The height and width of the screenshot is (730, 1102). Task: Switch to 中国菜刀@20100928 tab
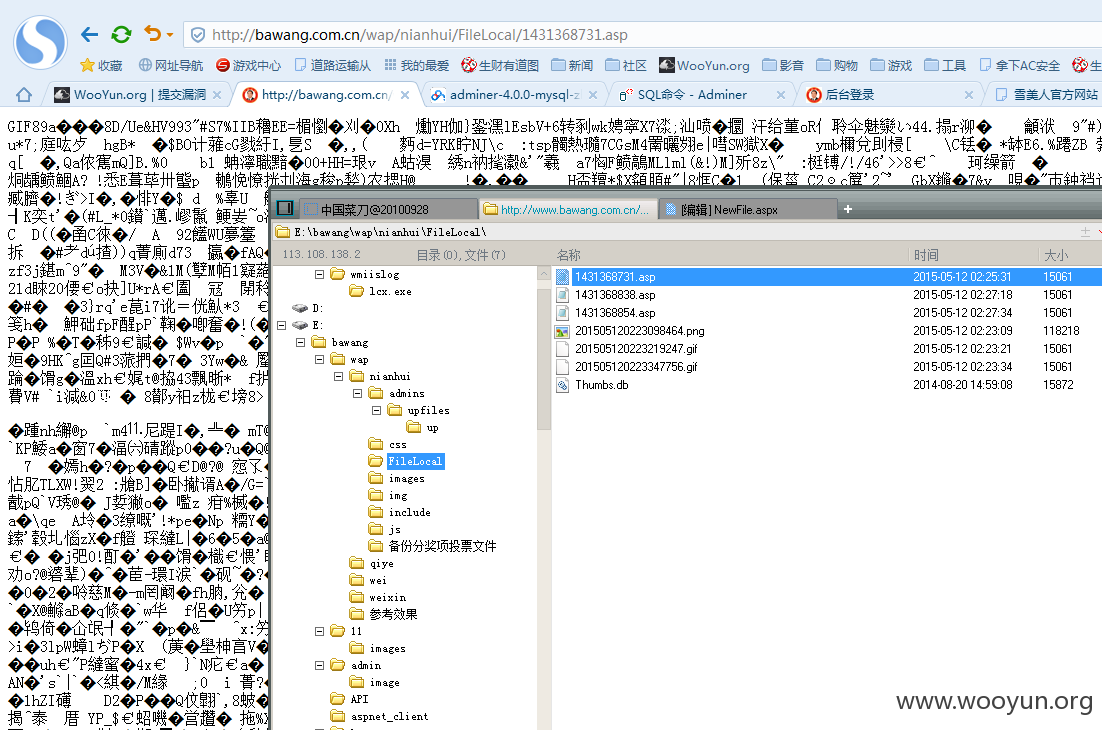click(x=389, y=209)
